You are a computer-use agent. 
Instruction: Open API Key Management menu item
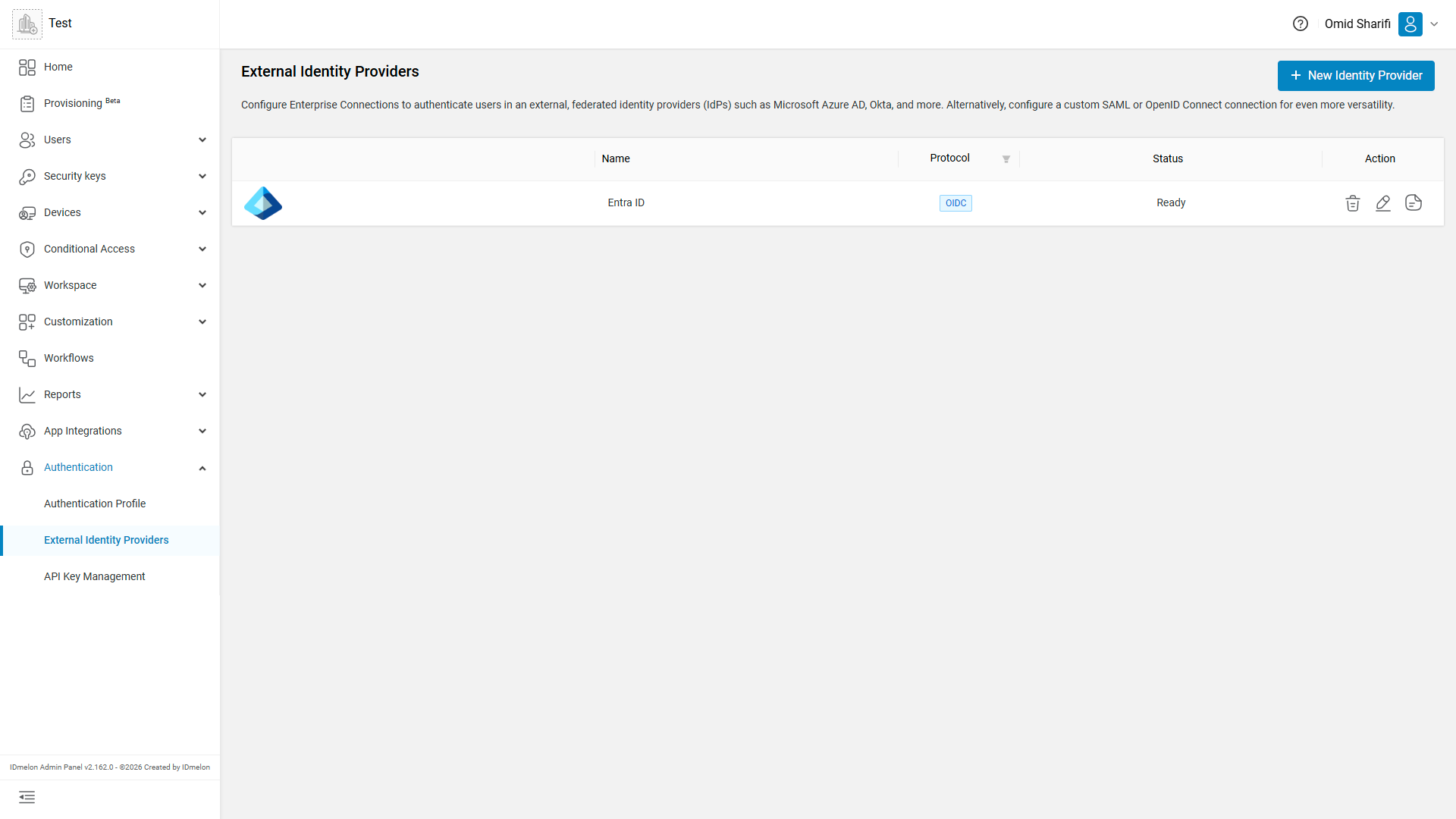110,576
